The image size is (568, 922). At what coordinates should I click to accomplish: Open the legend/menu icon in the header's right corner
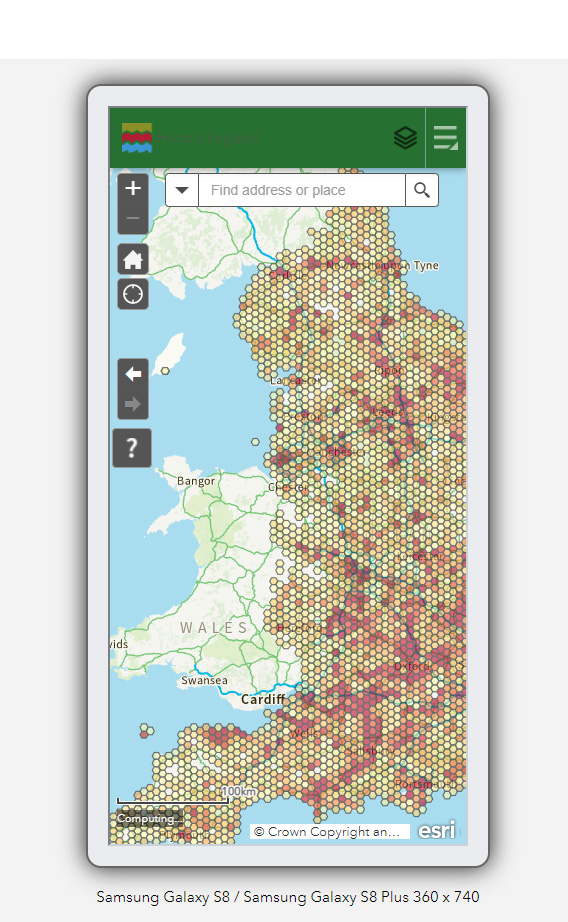coord(446,138)
